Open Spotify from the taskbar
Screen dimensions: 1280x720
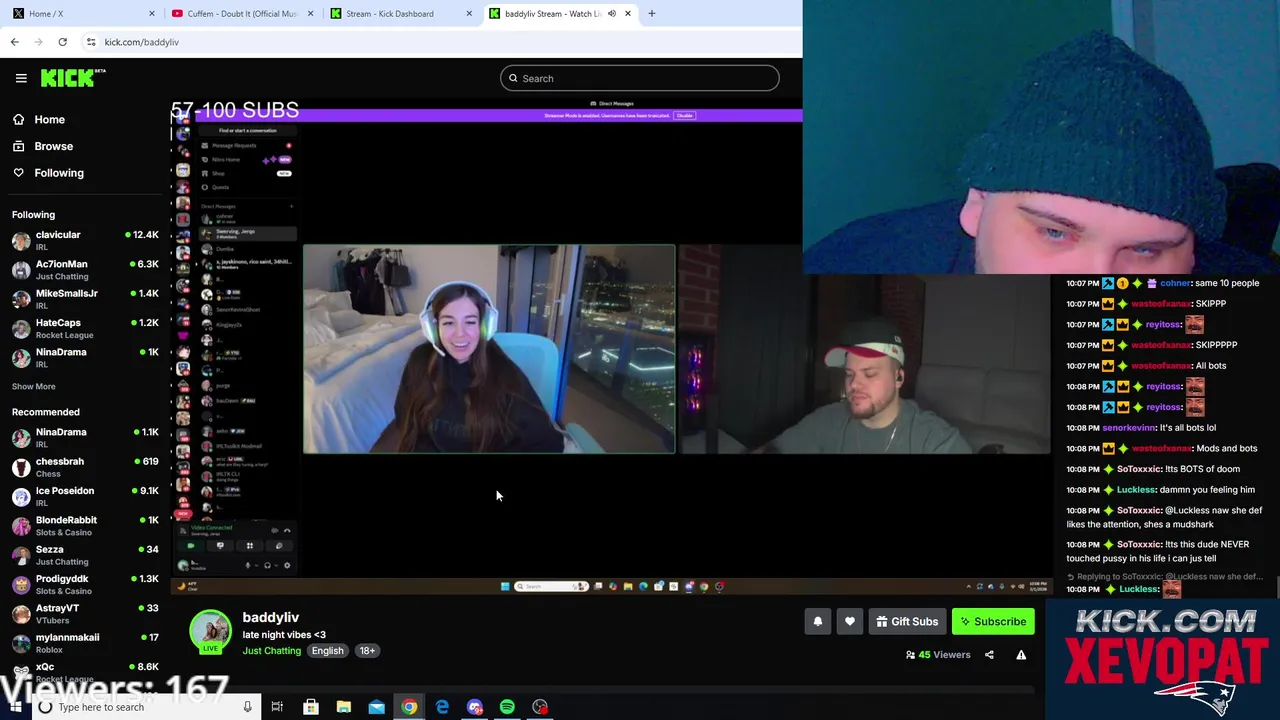(x=507, y=707)
